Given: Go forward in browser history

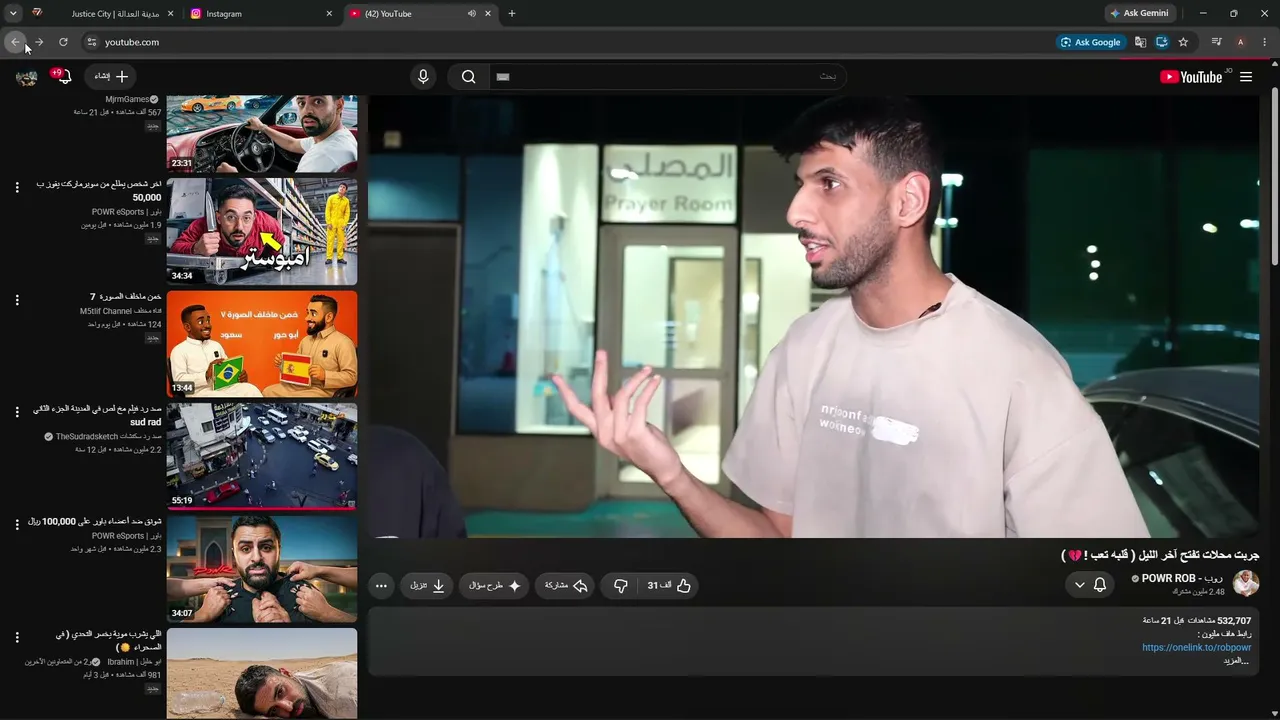Looking at the screenshot, I should pos(39,42).
